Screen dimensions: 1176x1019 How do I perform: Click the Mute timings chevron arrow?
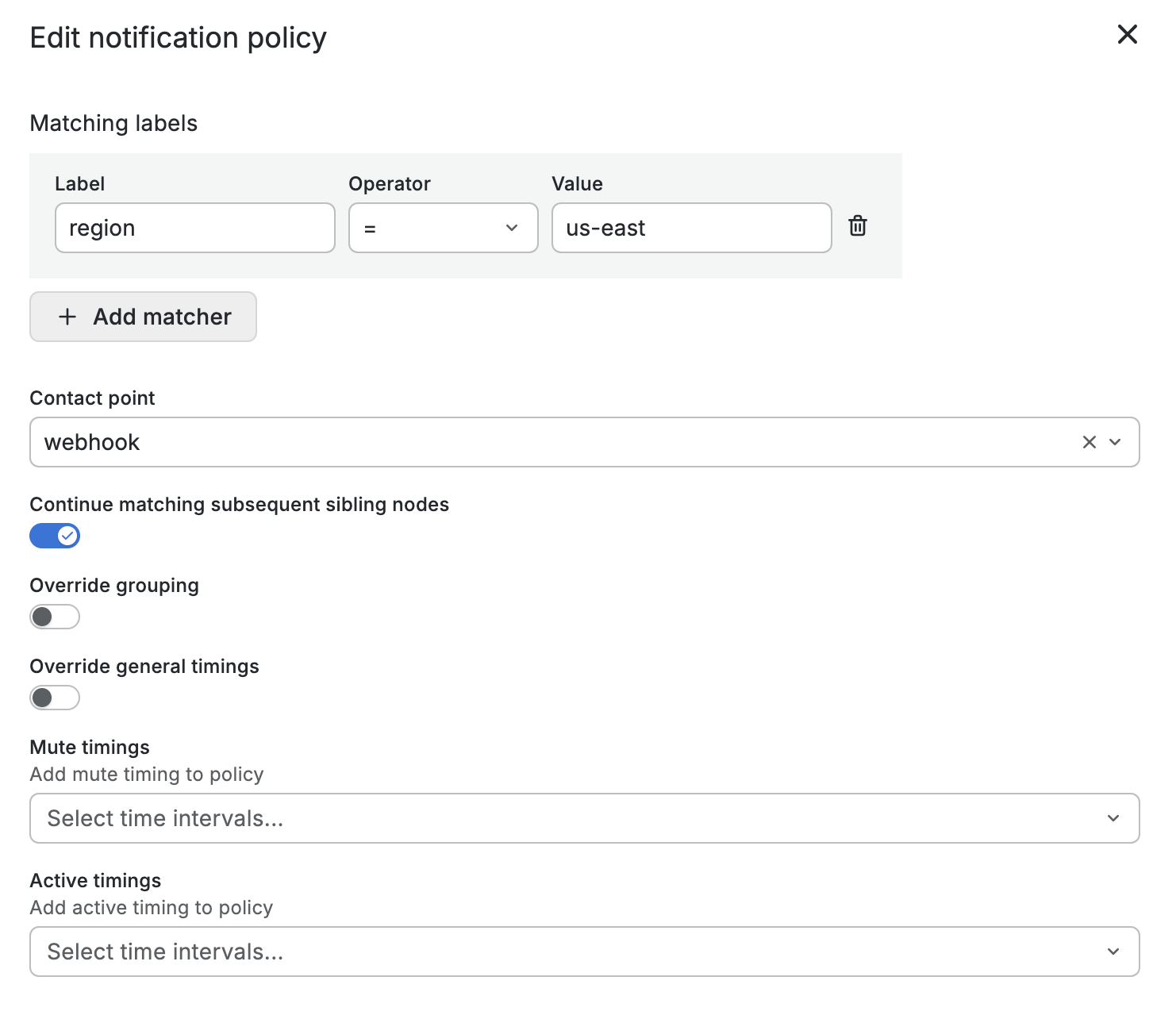pos(1113,818)
